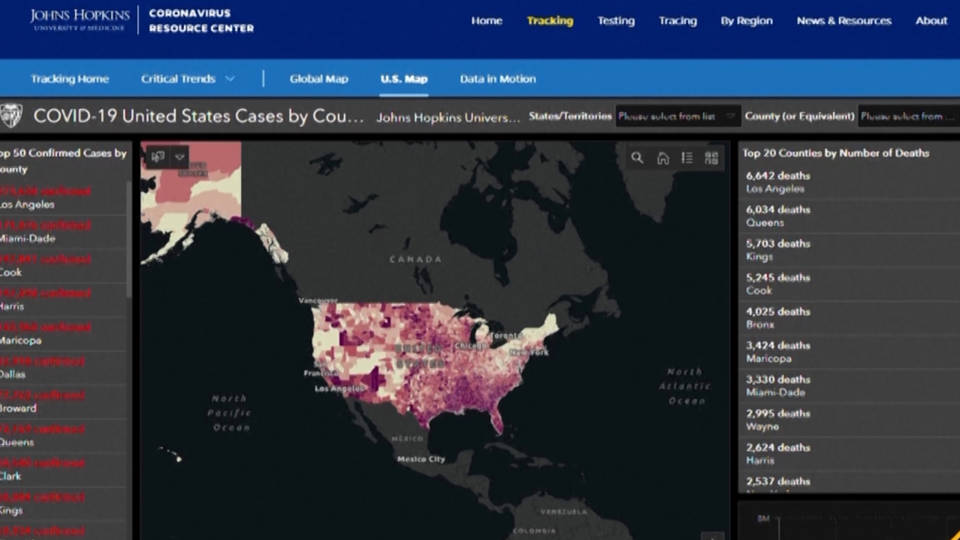Click the Los Angeles label on the map

(339, 388)
